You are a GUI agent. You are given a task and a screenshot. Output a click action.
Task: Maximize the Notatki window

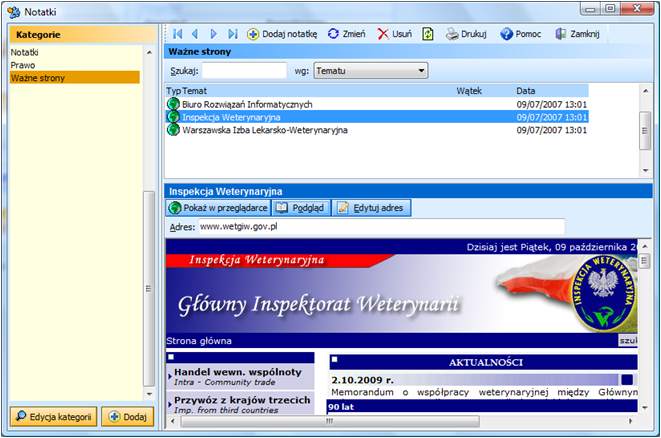click(x=610, y=9)
